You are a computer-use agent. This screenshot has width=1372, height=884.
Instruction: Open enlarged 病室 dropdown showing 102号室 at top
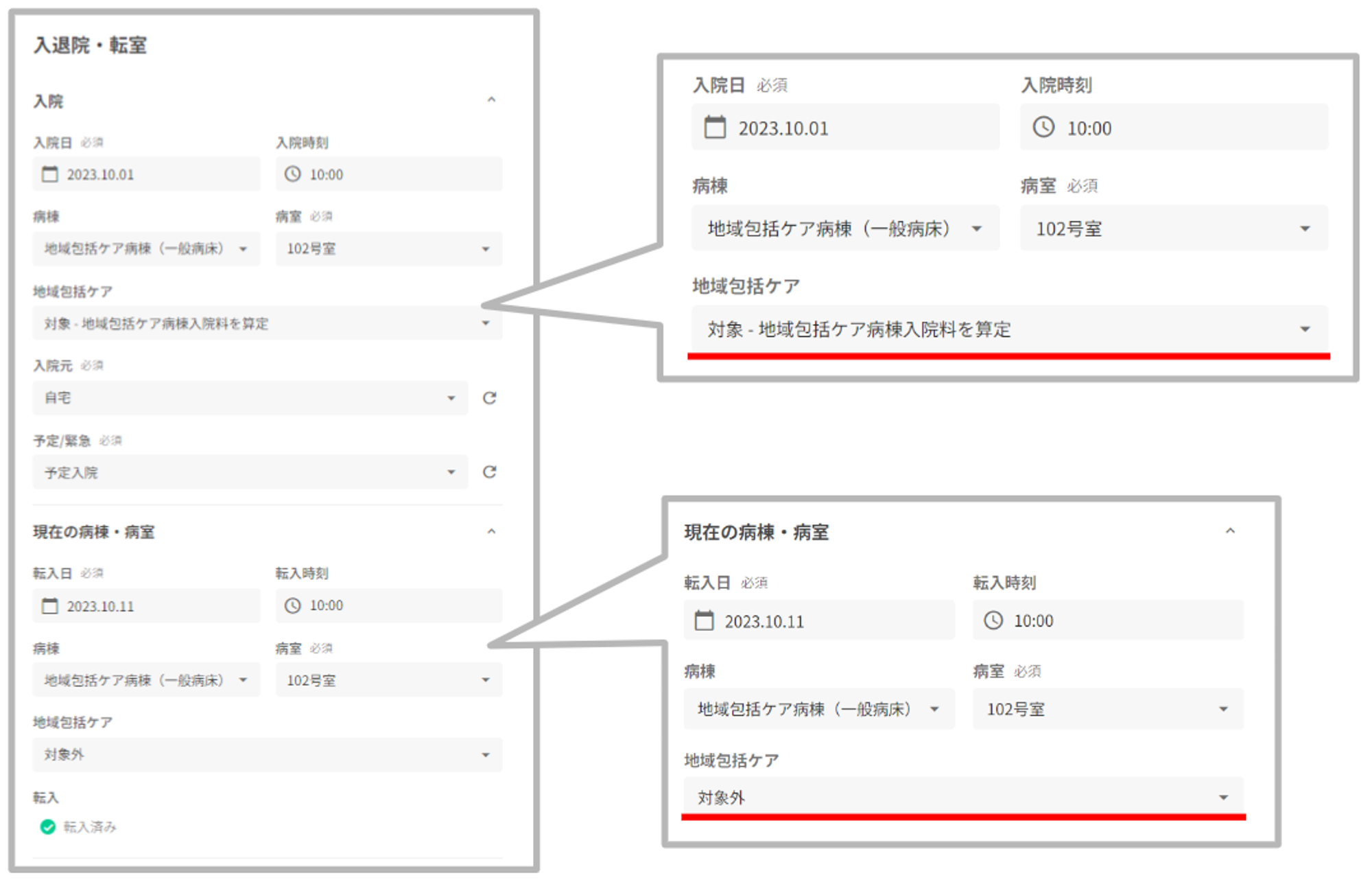(1173, 229)
